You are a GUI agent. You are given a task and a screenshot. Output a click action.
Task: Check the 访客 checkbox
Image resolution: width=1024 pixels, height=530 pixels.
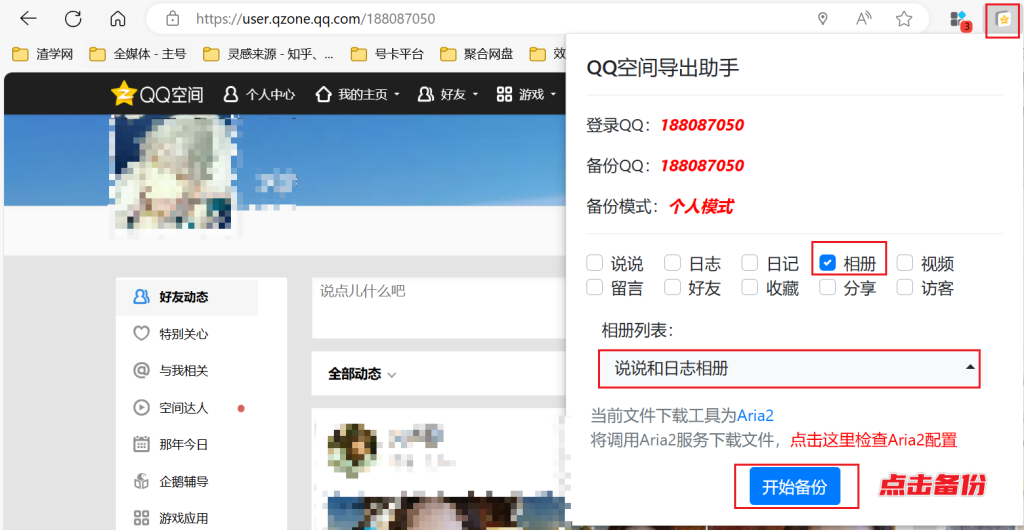point(904,287)
